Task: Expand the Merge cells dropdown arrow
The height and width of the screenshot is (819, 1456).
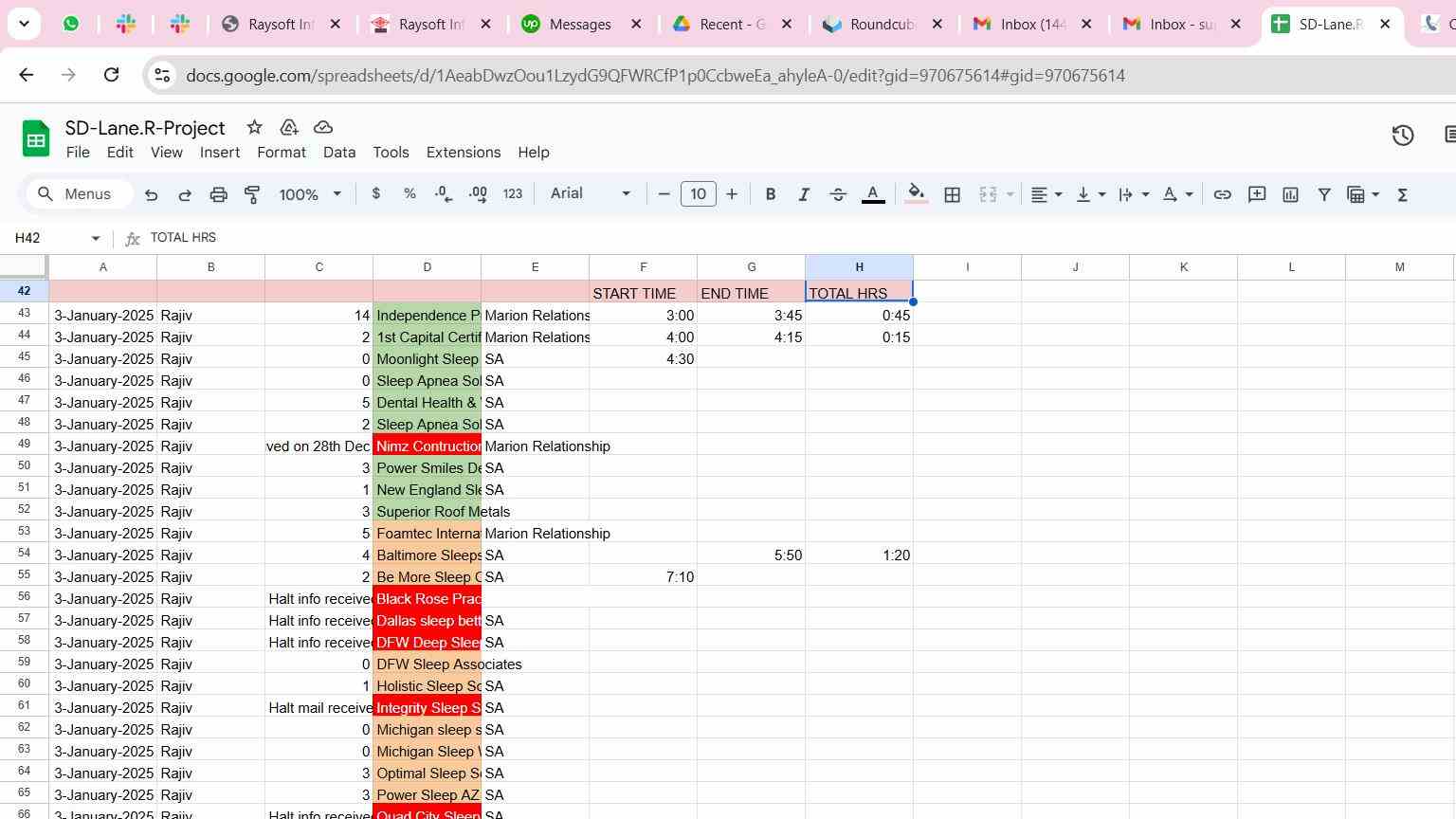Action: [x=1010, y=194]
